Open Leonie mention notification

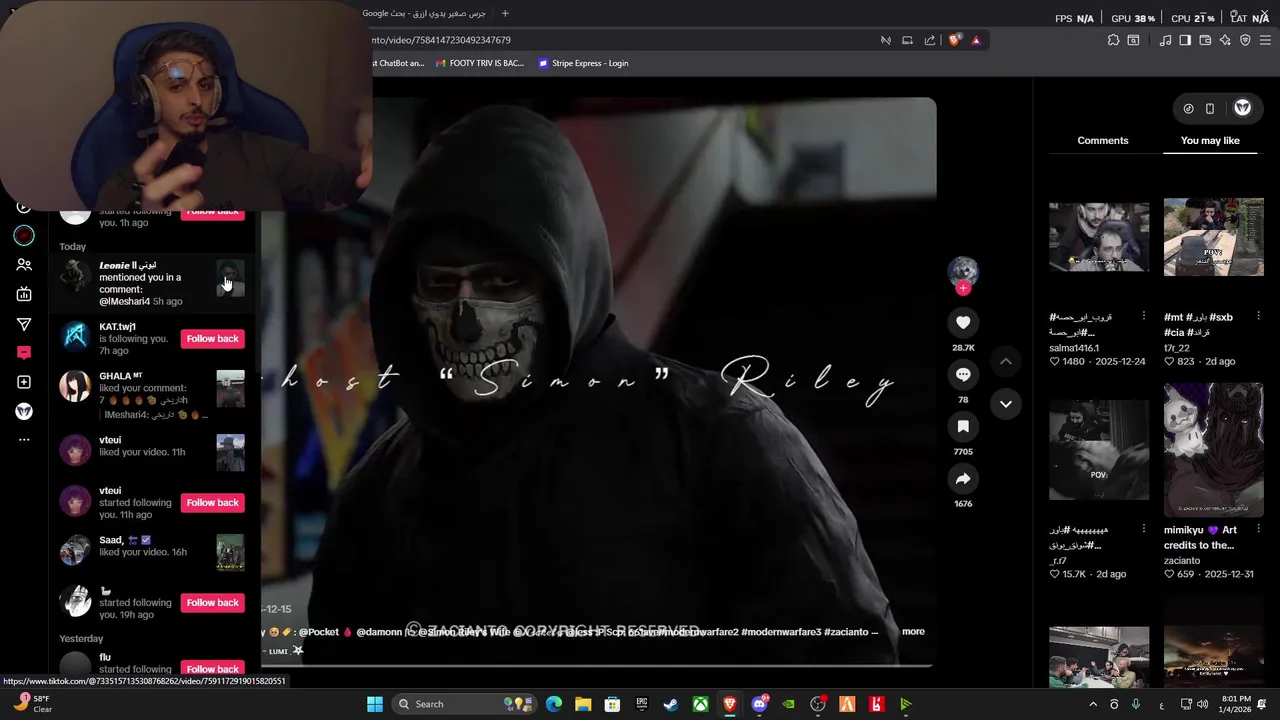click(x=152, y=283)
